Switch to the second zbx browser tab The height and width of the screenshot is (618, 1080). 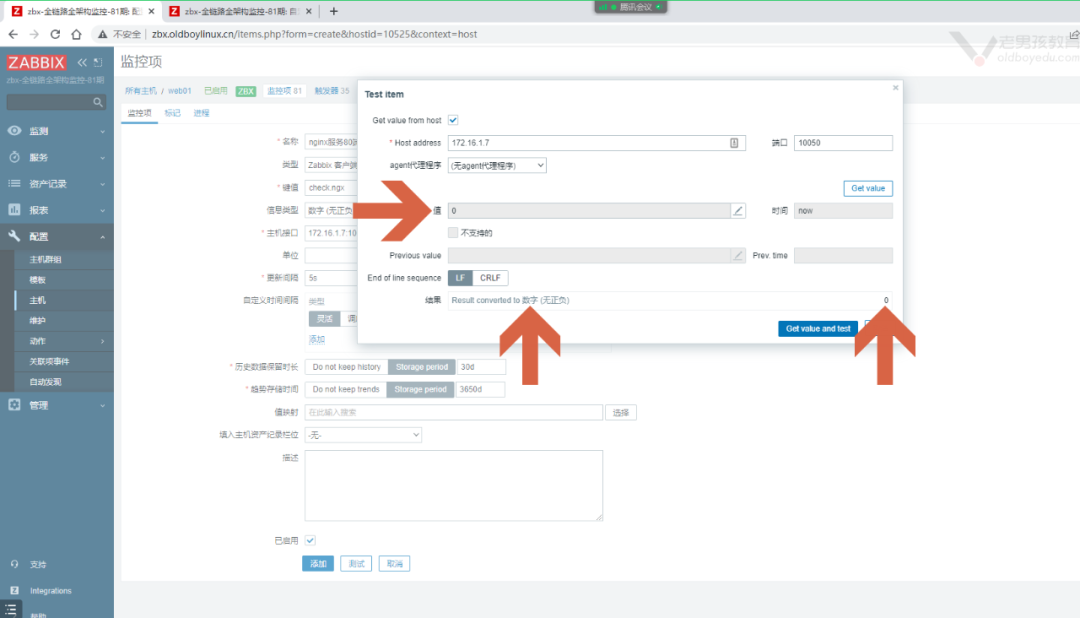pyautogui.click(x=240, y=11)
